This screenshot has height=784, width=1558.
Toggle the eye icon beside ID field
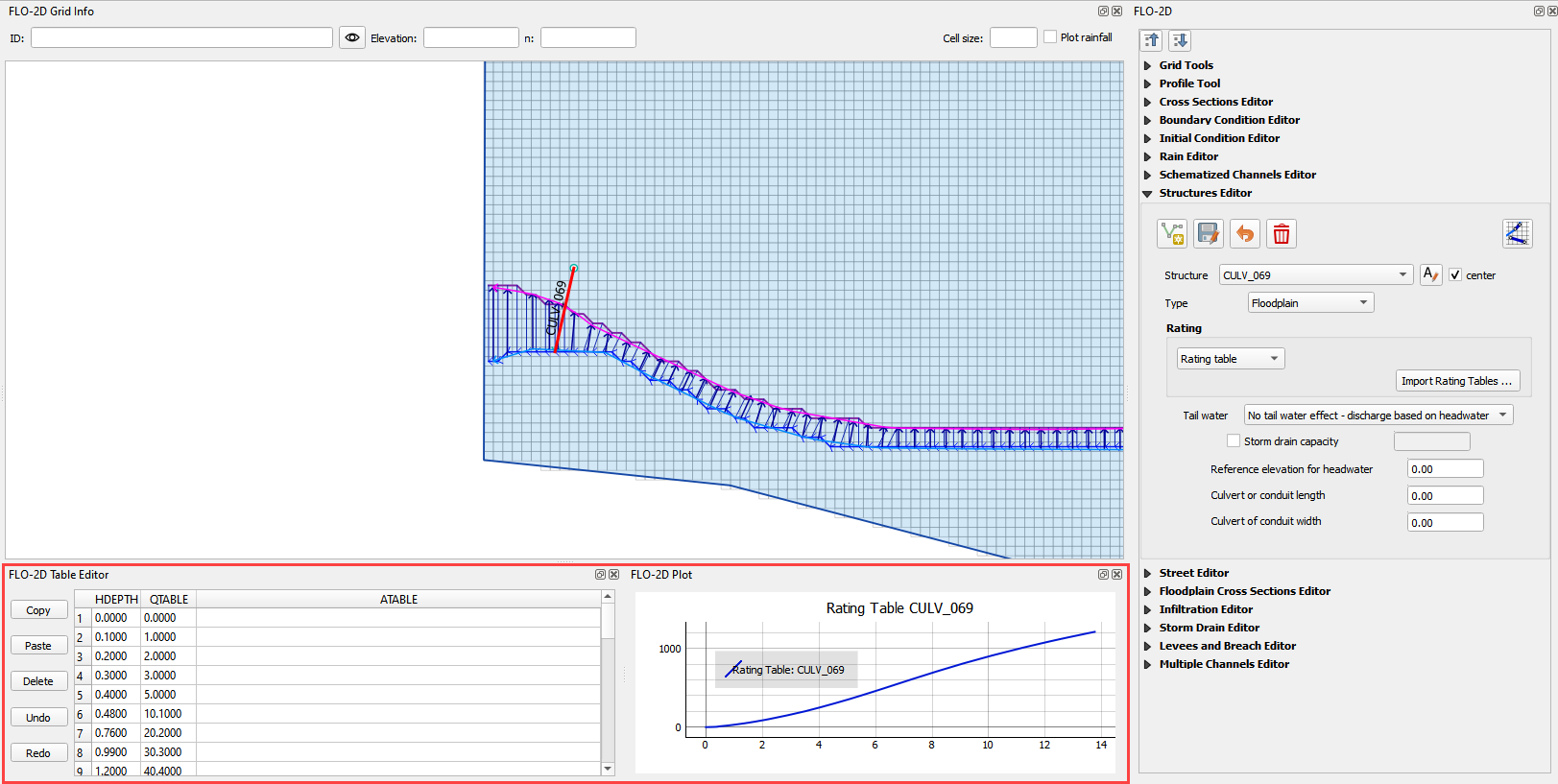[352, 37]
